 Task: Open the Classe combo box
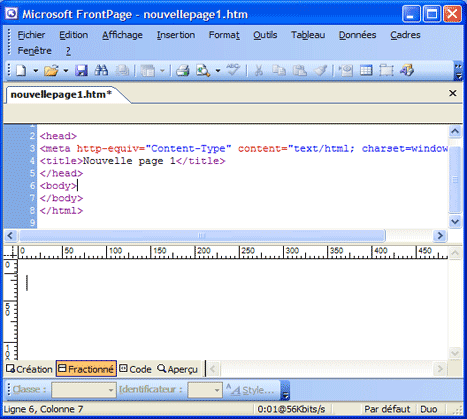coord(84,390)
